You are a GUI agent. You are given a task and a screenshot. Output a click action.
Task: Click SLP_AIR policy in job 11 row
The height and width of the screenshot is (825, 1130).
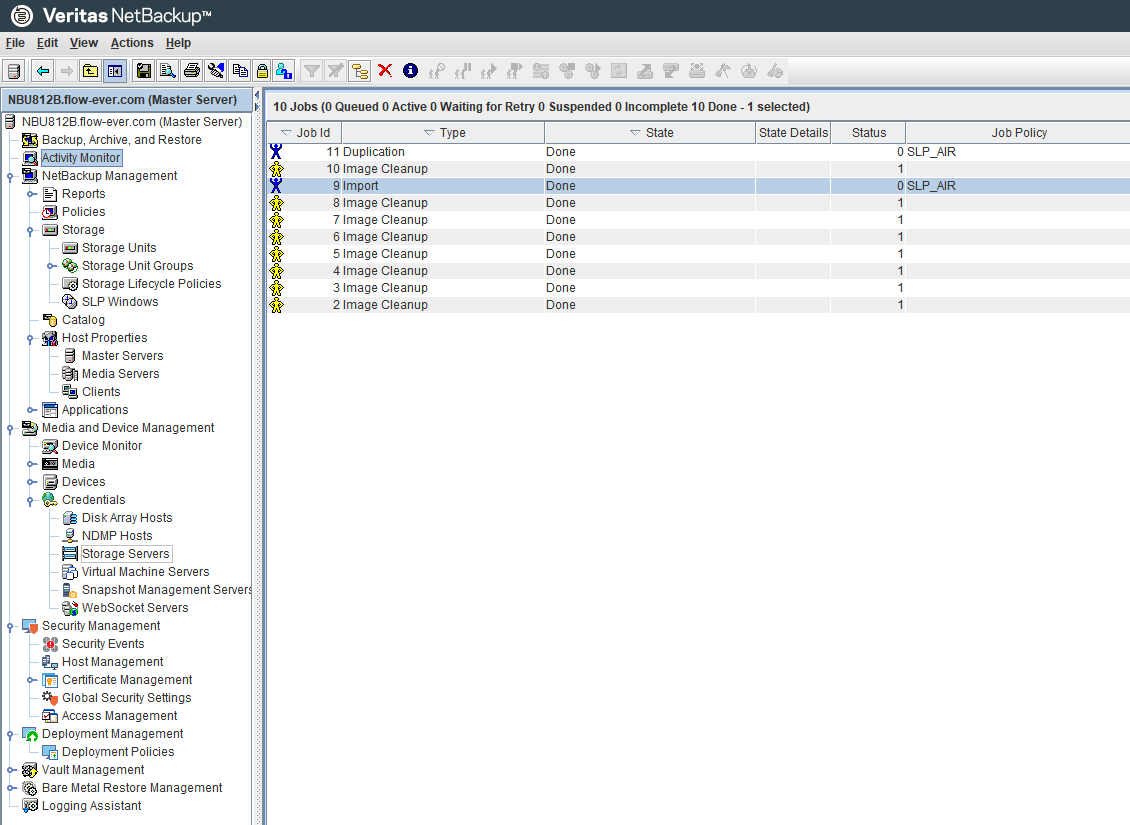tap(931, 152)
